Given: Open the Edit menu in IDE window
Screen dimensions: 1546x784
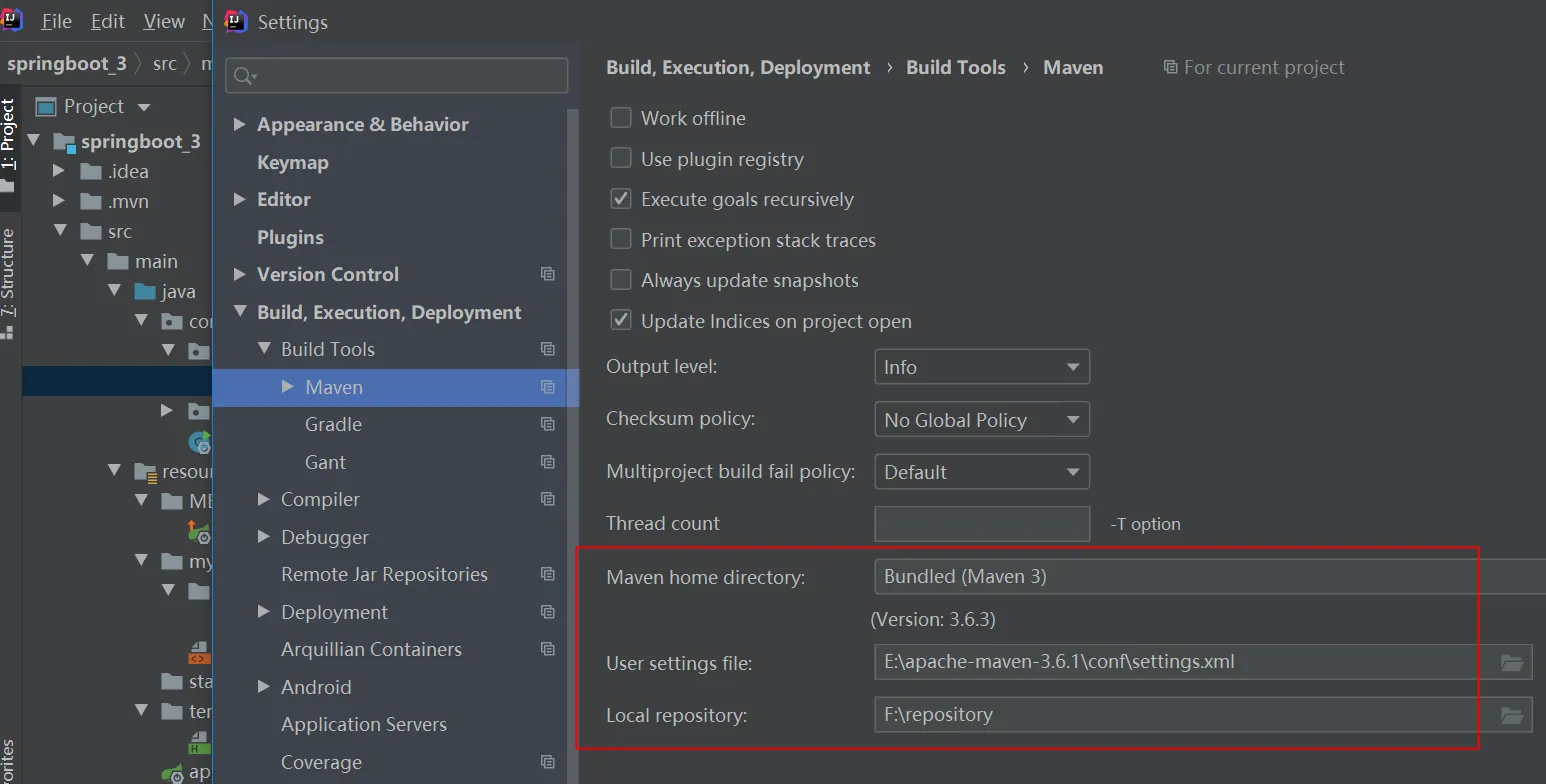Looking at the screenshot, I should pos(107,21).
